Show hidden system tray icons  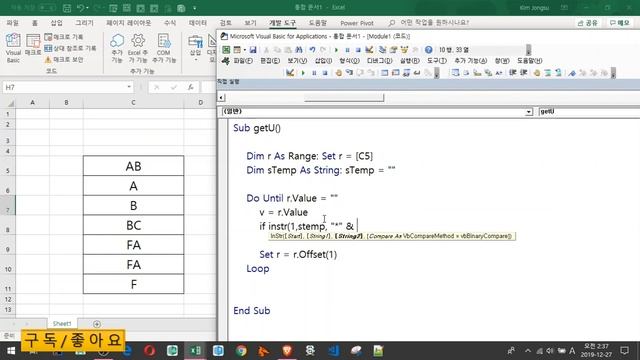coord(528,351)
